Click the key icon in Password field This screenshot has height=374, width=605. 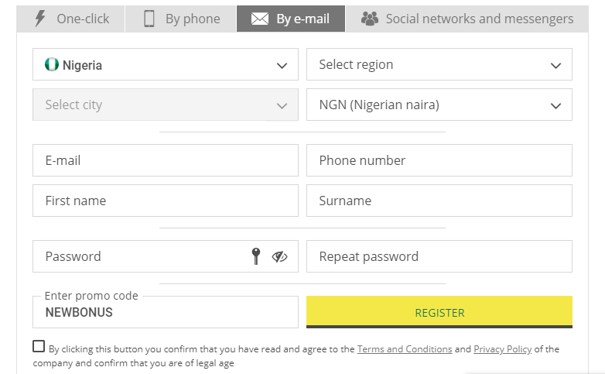[x=256, y=256]
